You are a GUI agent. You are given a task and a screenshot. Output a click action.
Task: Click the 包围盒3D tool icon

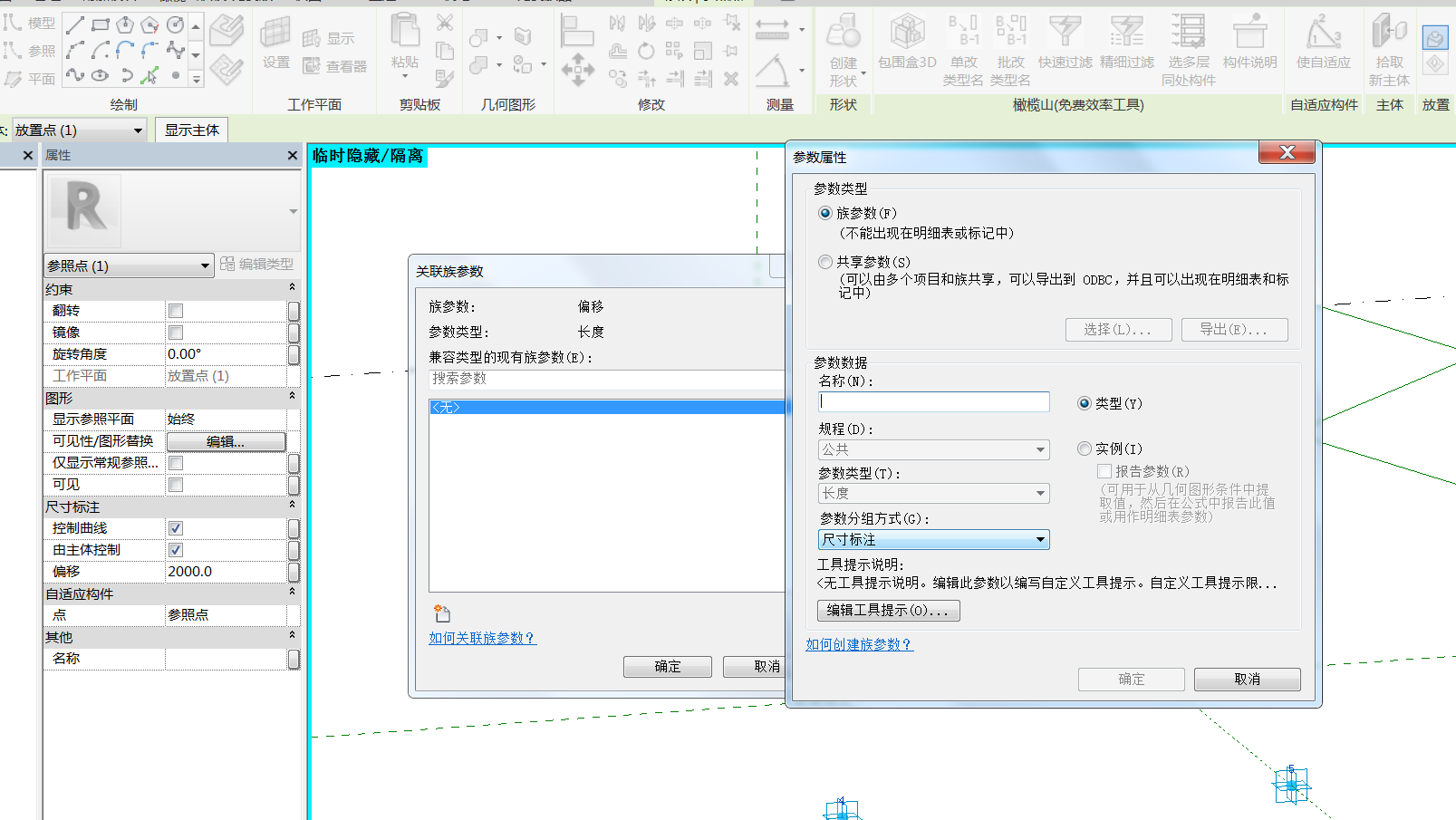pyautogui.click(x=907, y=33)
